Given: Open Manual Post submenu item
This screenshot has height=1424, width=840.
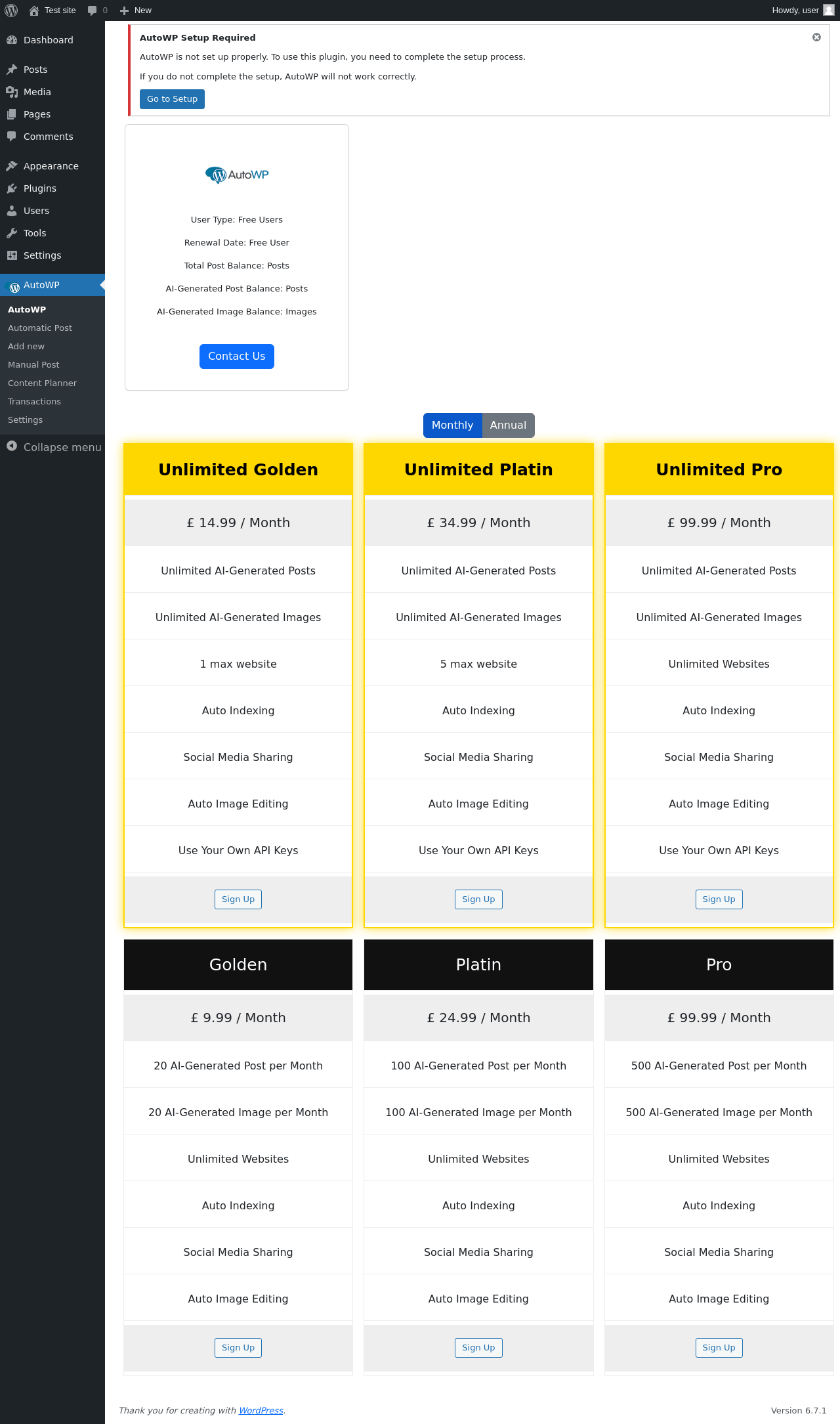Looking at the screenshot, I should [x=33, y=365].
